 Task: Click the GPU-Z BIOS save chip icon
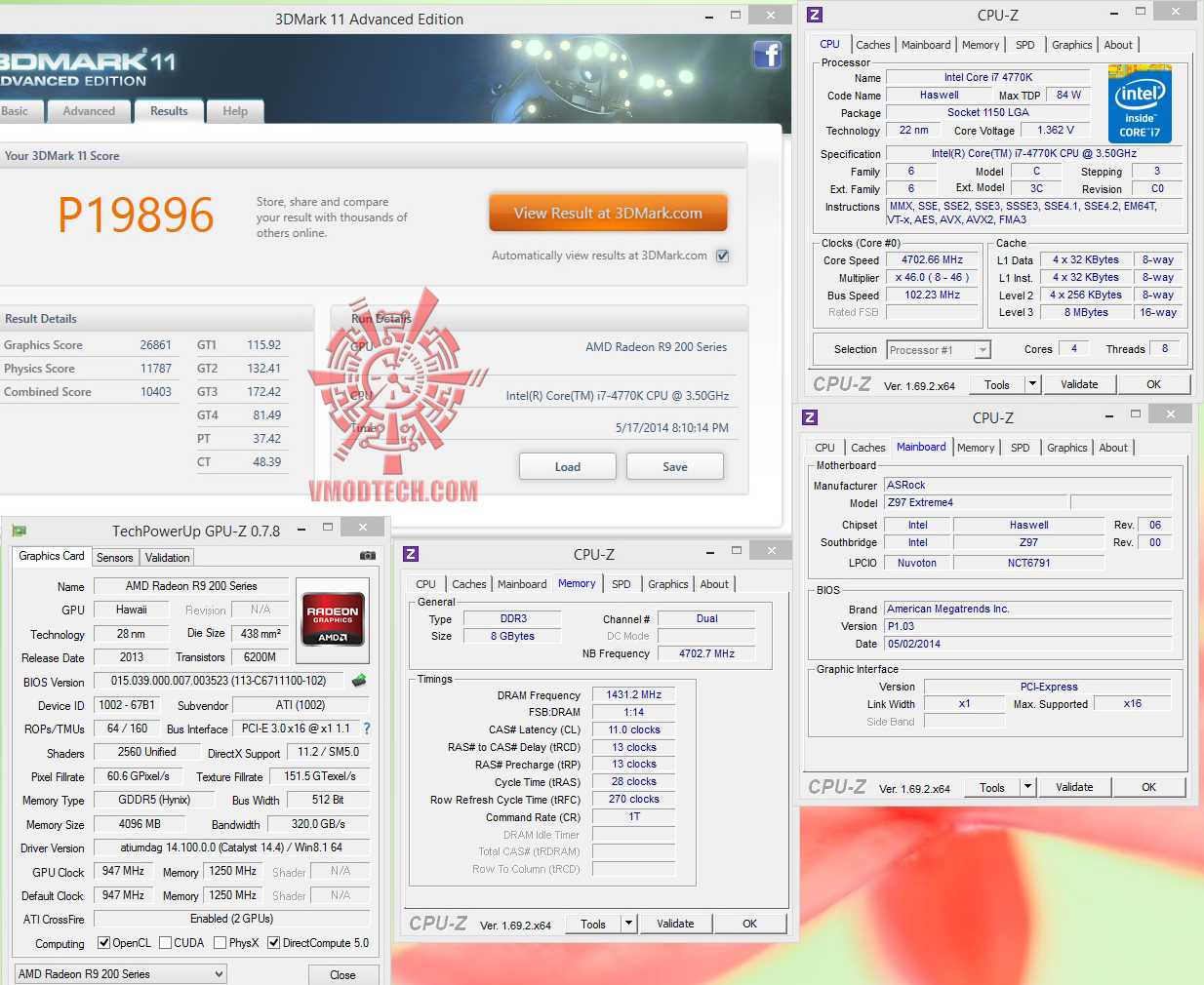tap(359, 681)
